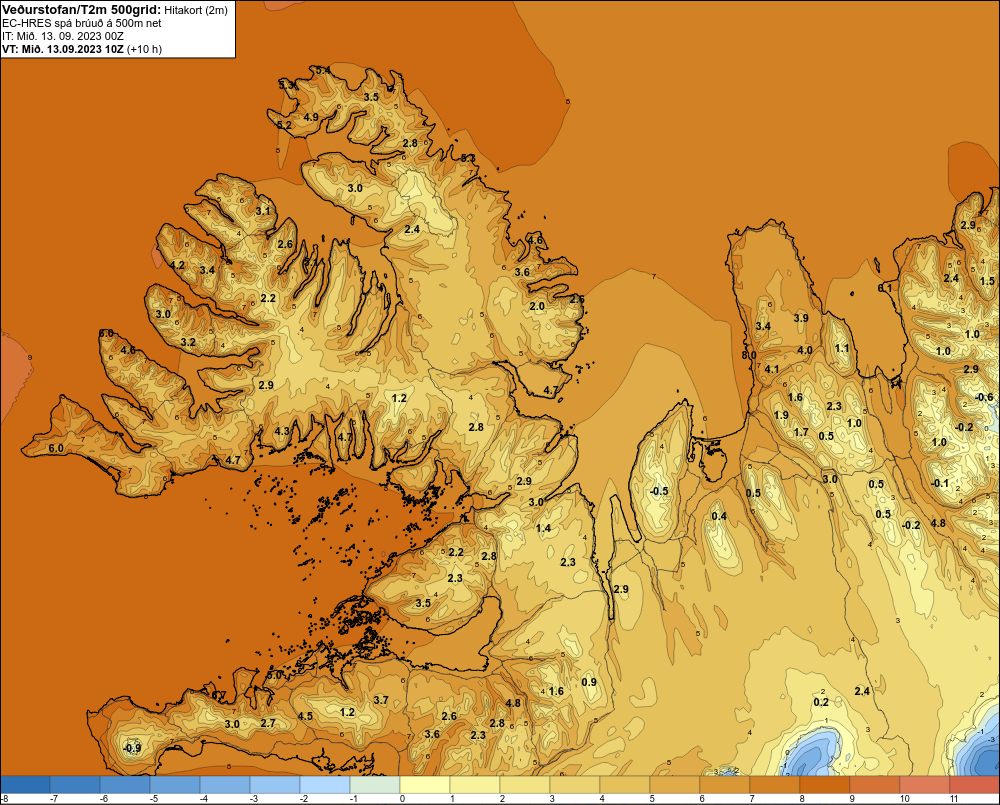Click the '3.7' temperature value
Screen dimensions: 1000x805
(x=381, y=700)
